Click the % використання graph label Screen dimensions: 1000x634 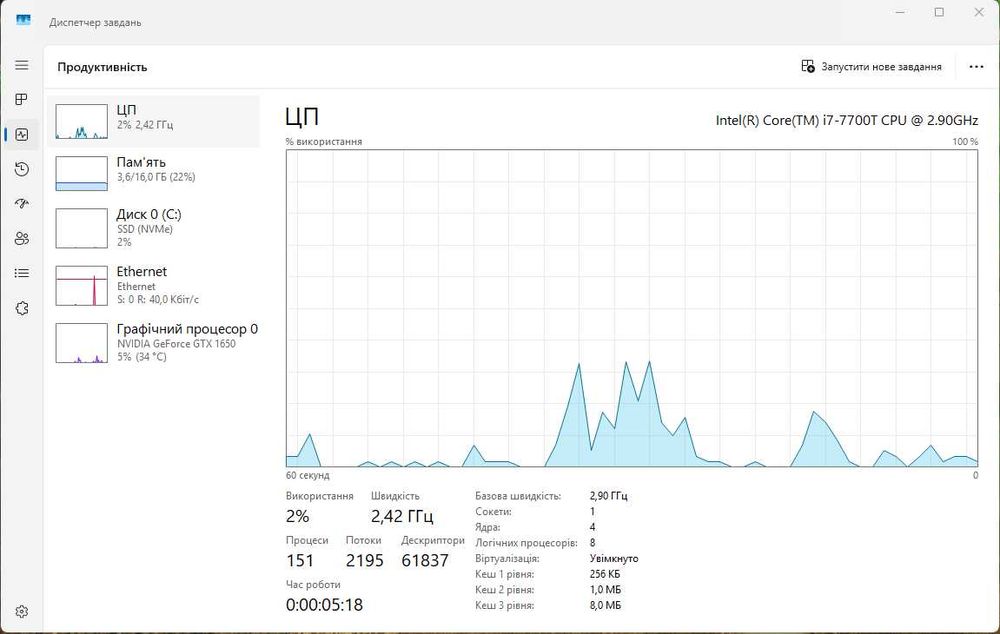click(x=324, y=142)
